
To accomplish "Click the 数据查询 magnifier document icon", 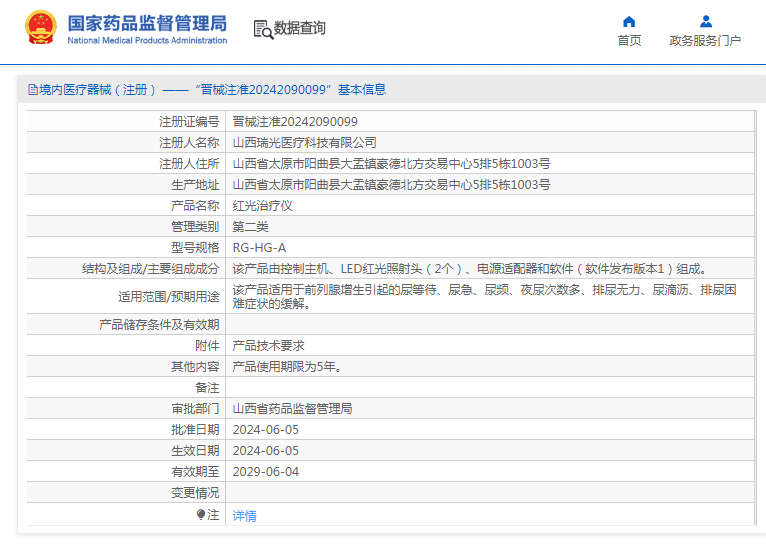I will pos(263,29).
